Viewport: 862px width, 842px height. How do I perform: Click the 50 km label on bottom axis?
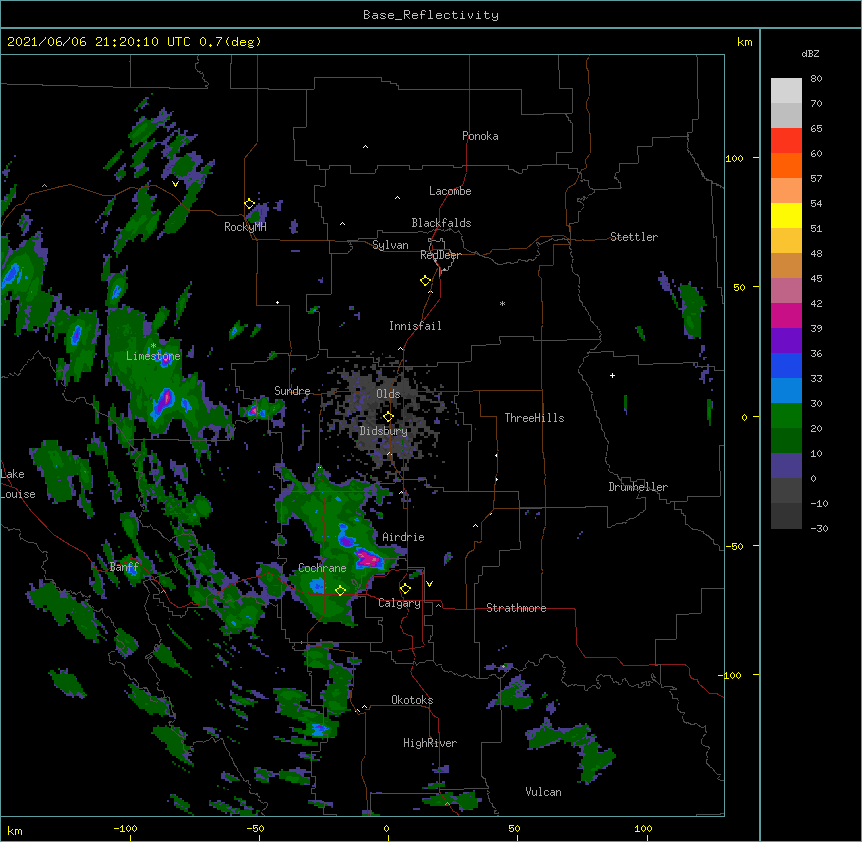click(x=514, y=828)
